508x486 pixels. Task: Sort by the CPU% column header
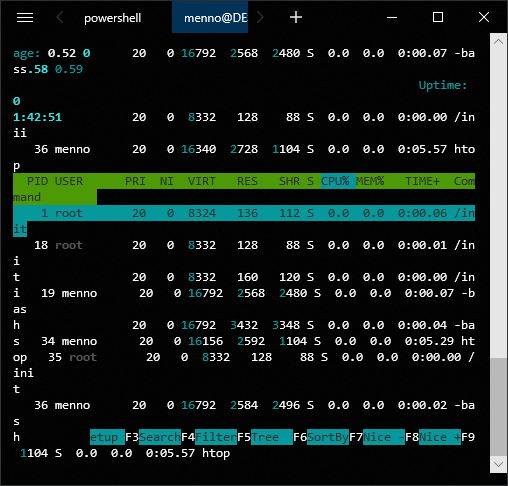point(338,181)
